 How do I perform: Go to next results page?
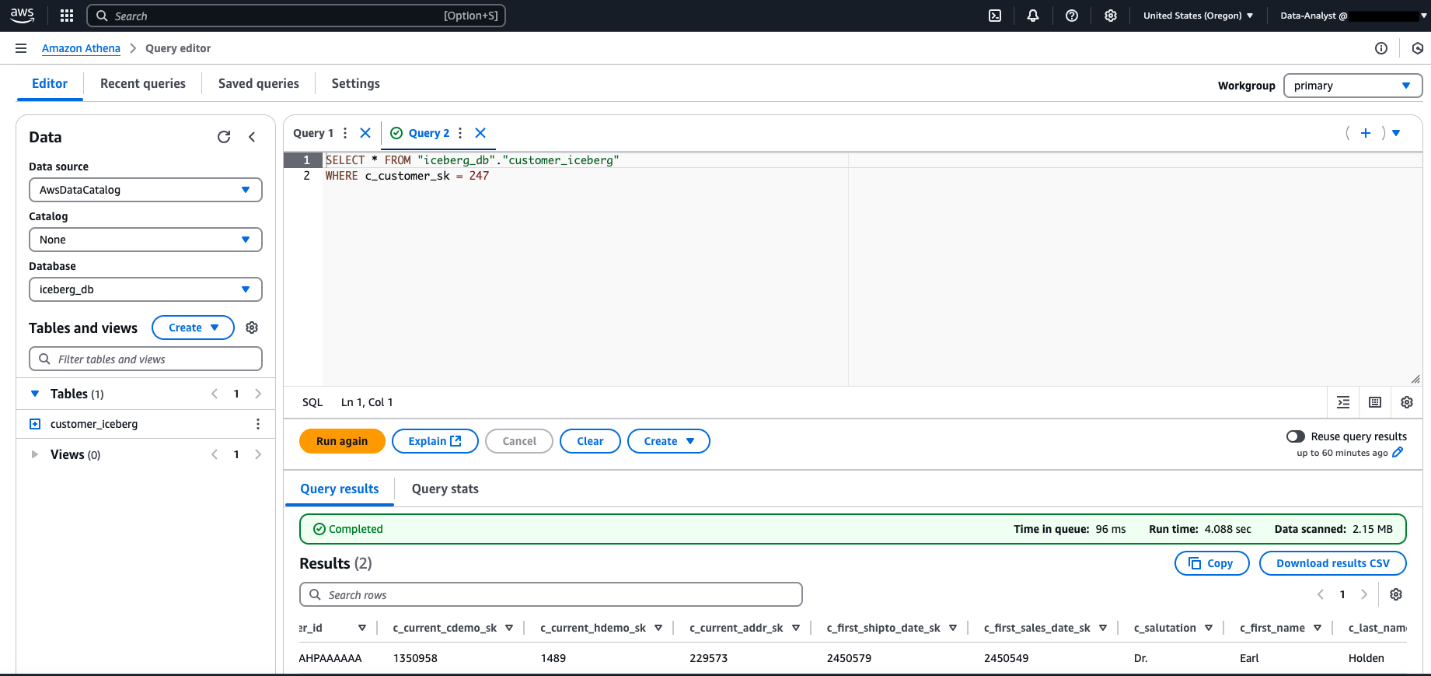pos(1364,594)
